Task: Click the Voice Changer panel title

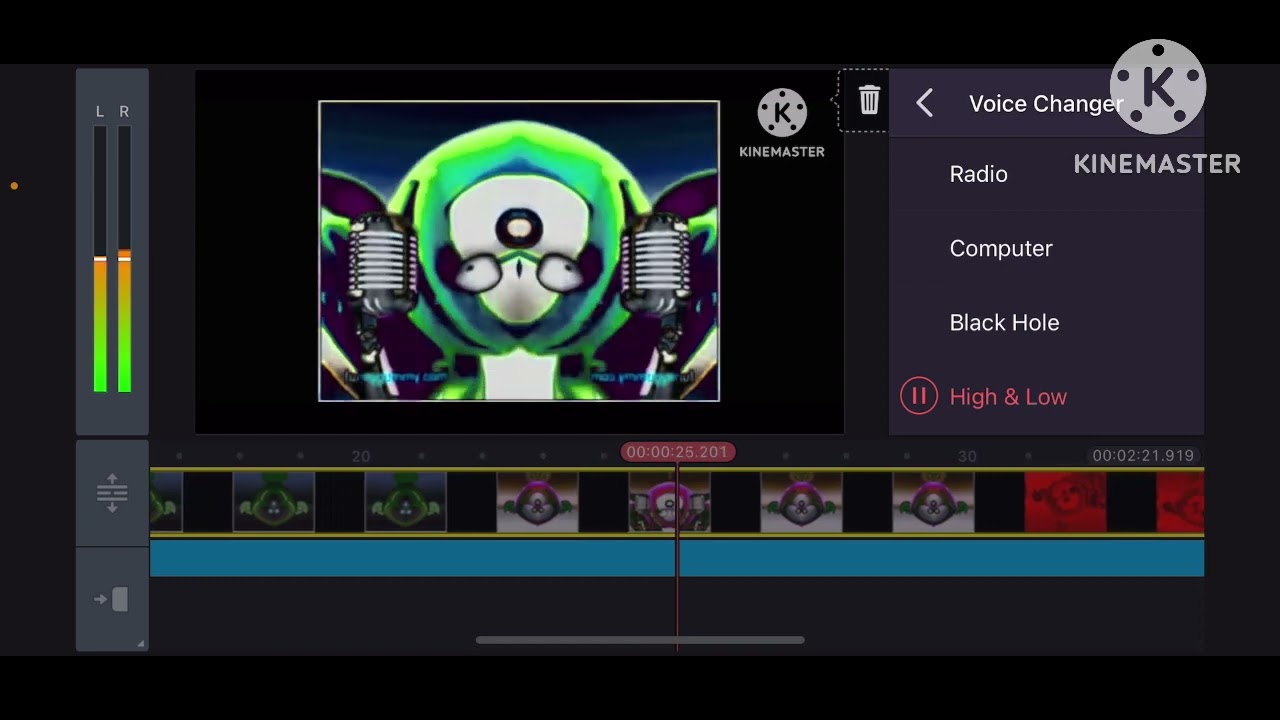Action: 1046,104
